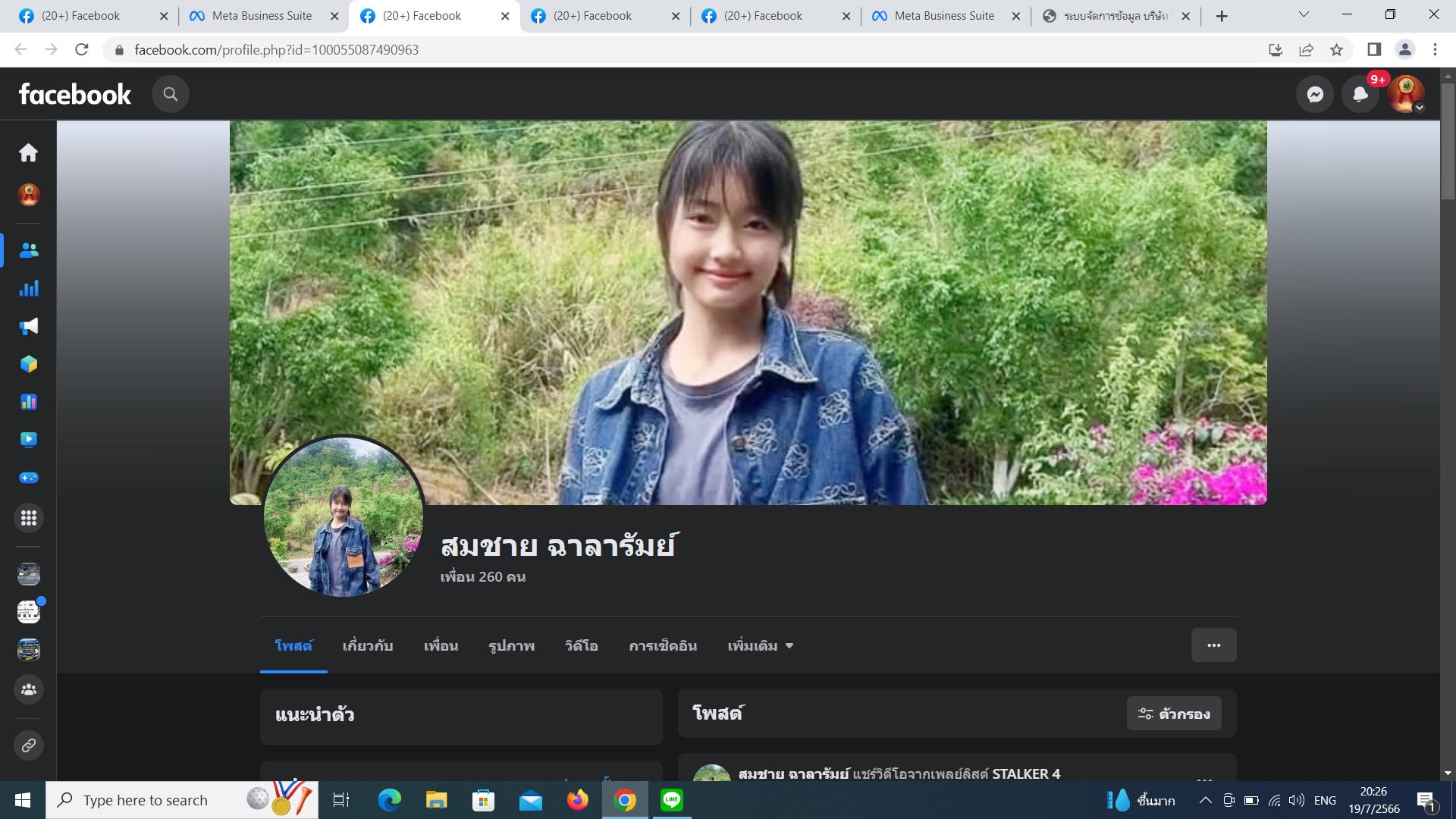Open the Messenger chat icon
The width and height of the screenshot is (1456, 819).
tap(1315, 94)
